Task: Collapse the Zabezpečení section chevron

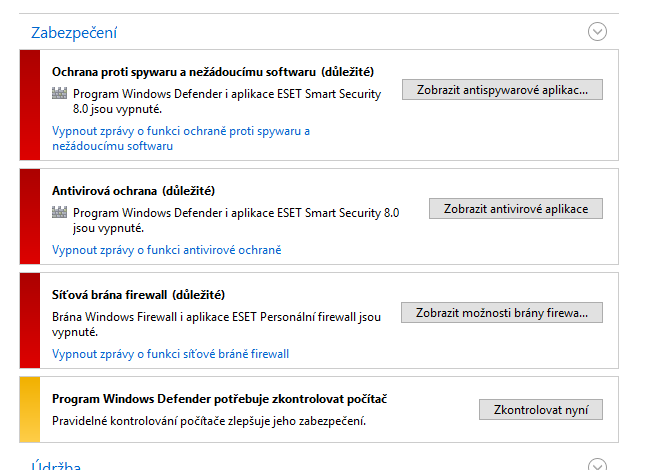Action: tap(598, 31)
